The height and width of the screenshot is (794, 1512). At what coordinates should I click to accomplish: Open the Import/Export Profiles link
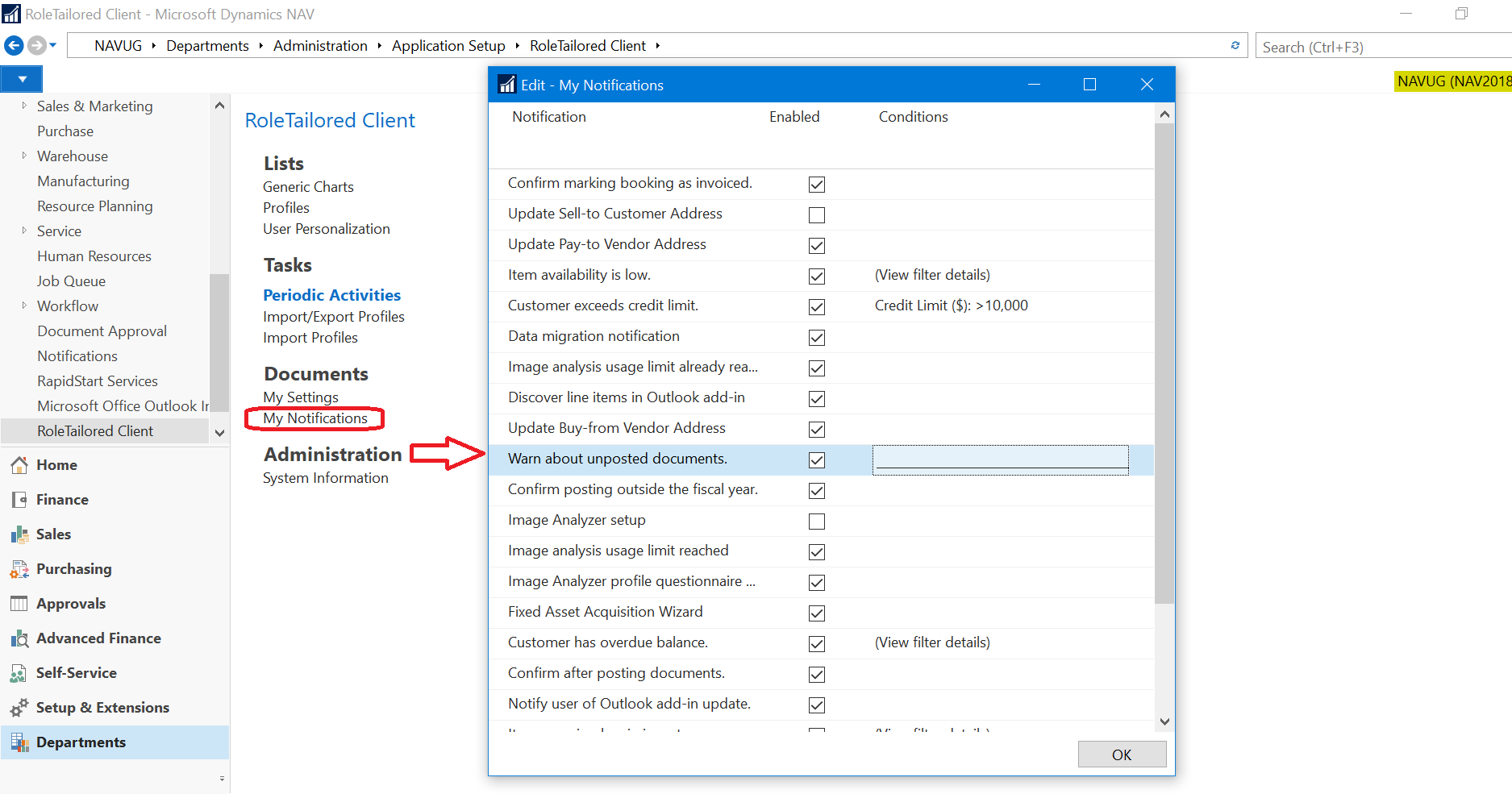(334, 317)
